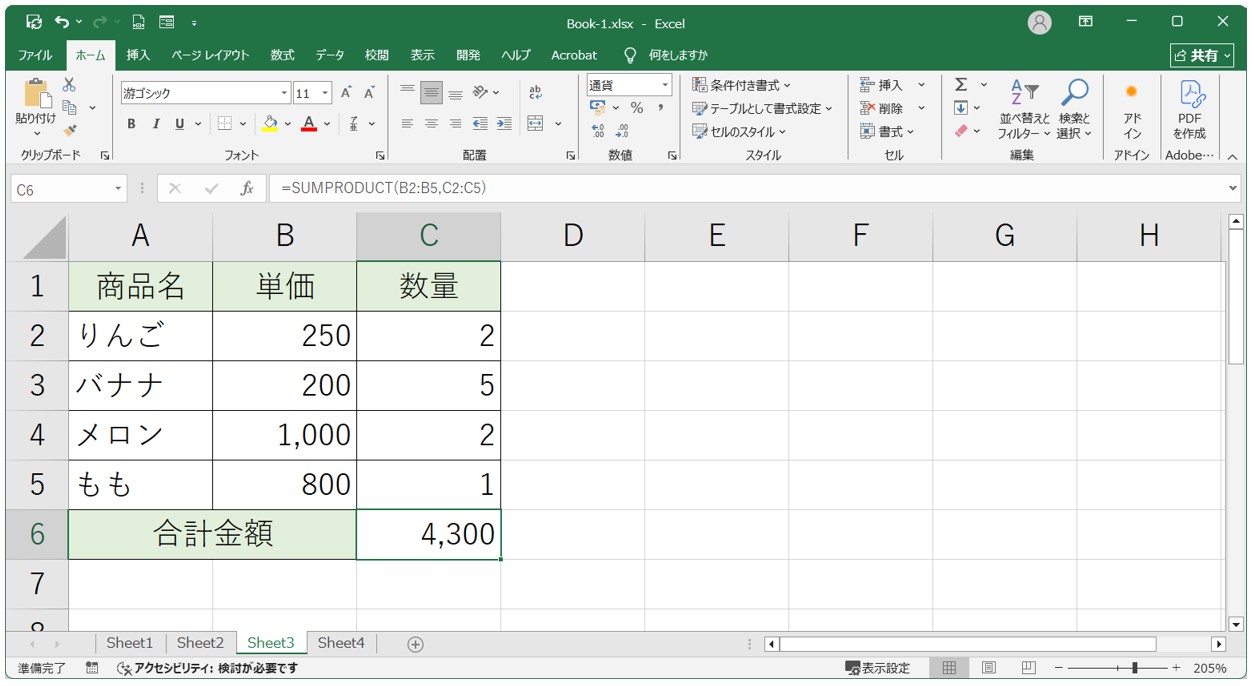This screenshot has height=686, width=1252.
Task: Toggle middle vertical alignment
Action: [431, 92]
